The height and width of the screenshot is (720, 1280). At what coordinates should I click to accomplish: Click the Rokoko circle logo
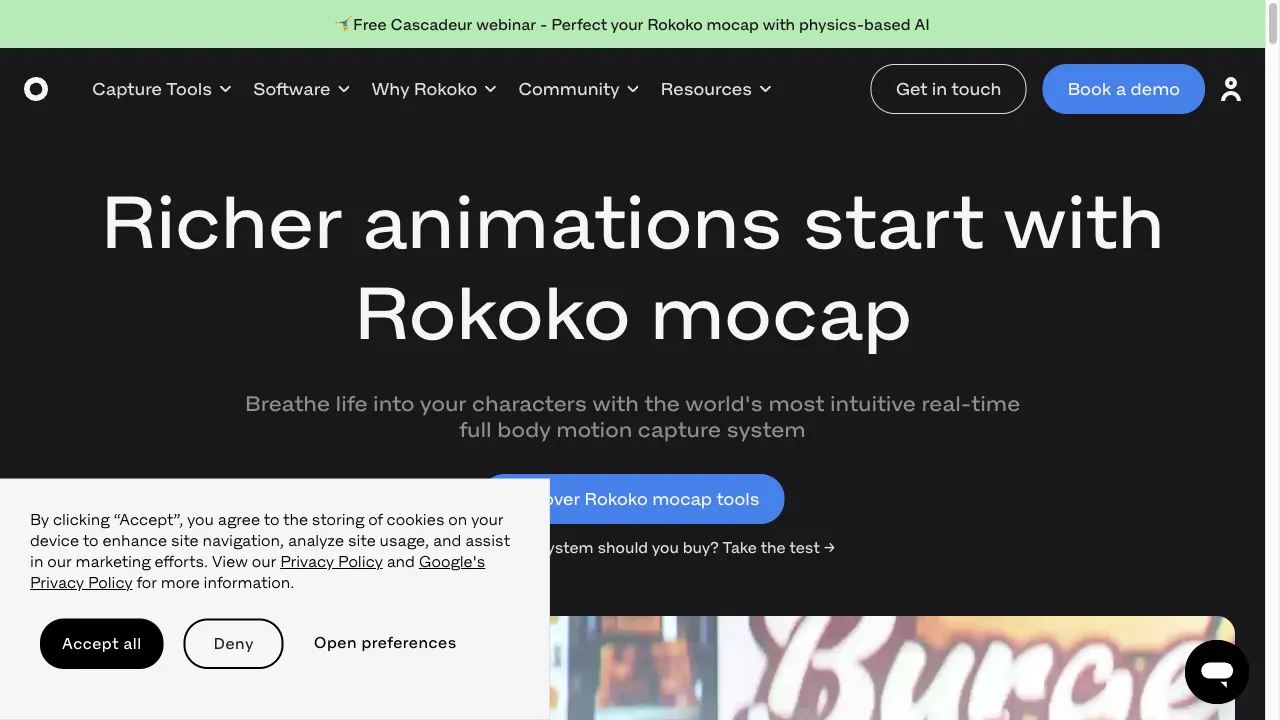[x=36, y=89]
